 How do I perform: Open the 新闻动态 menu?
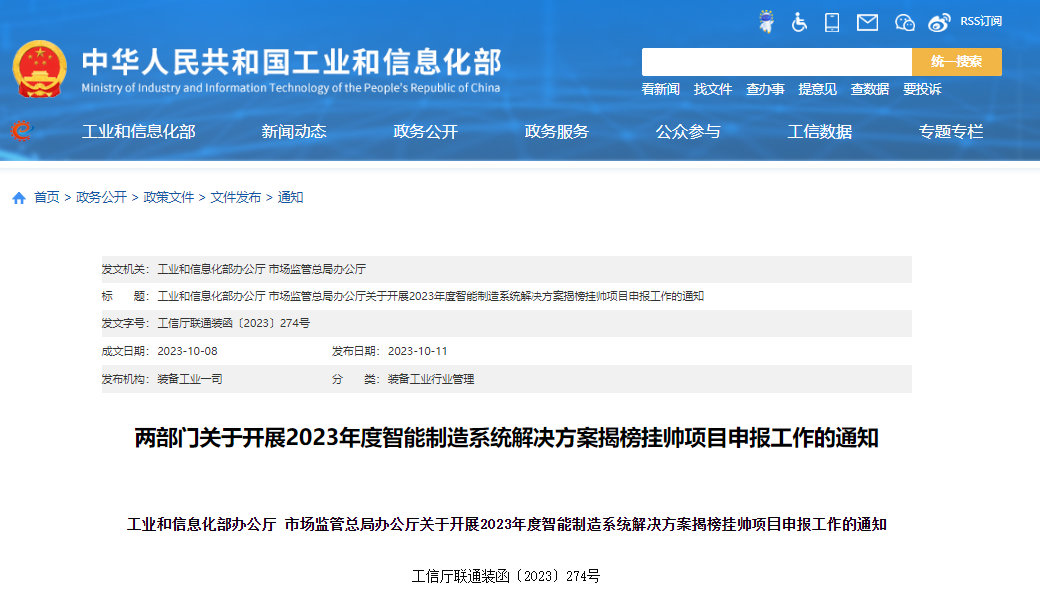[293, 131]
